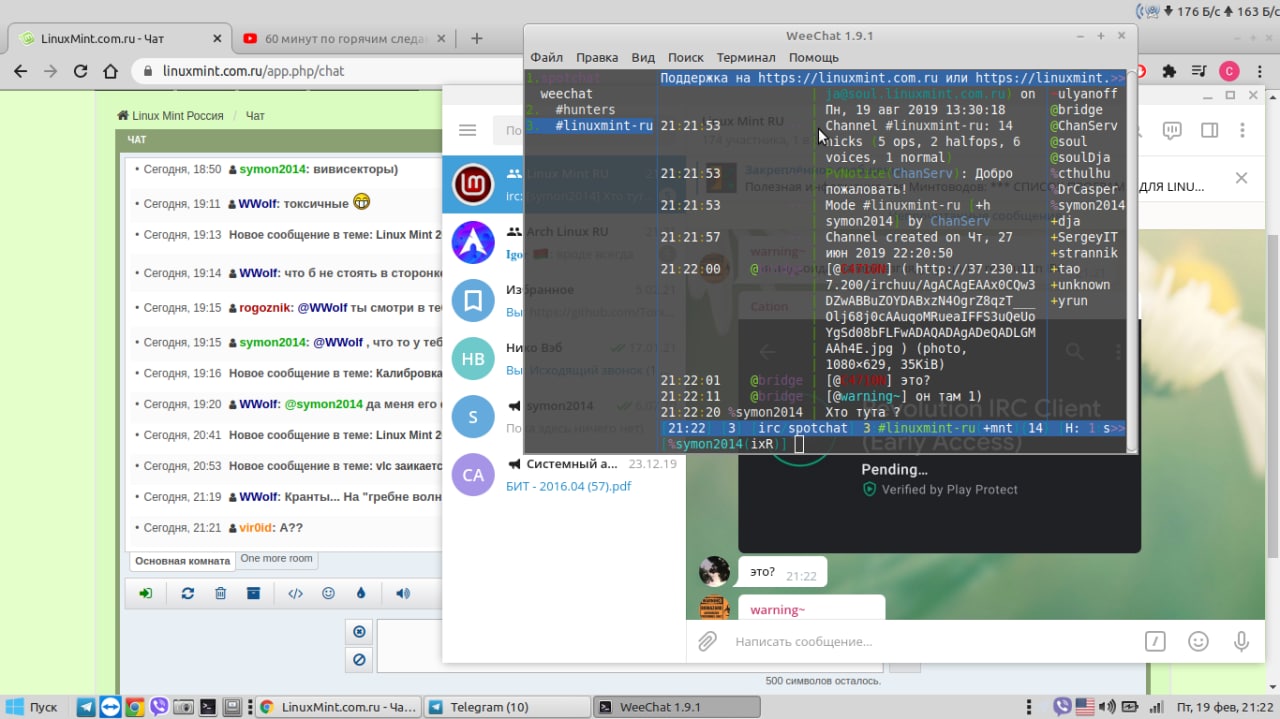Switch to the YouTube "60 минут" tab
The height and width of the screenshot is (719, 1280).
[x=345, y=39]
